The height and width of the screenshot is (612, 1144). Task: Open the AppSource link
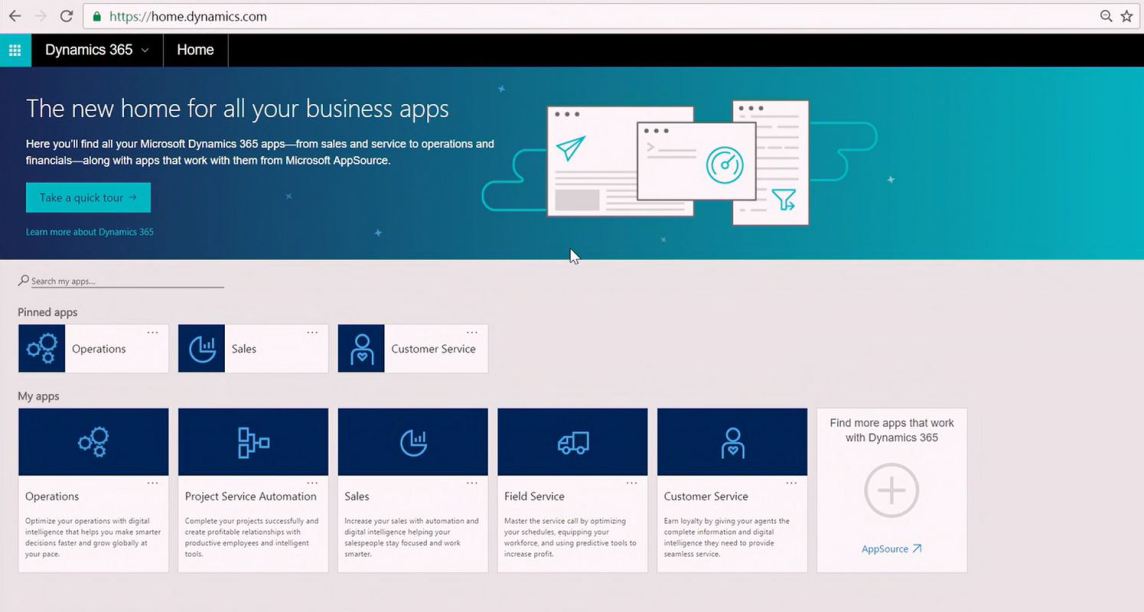pyautogui.click(x=892, y=549)
